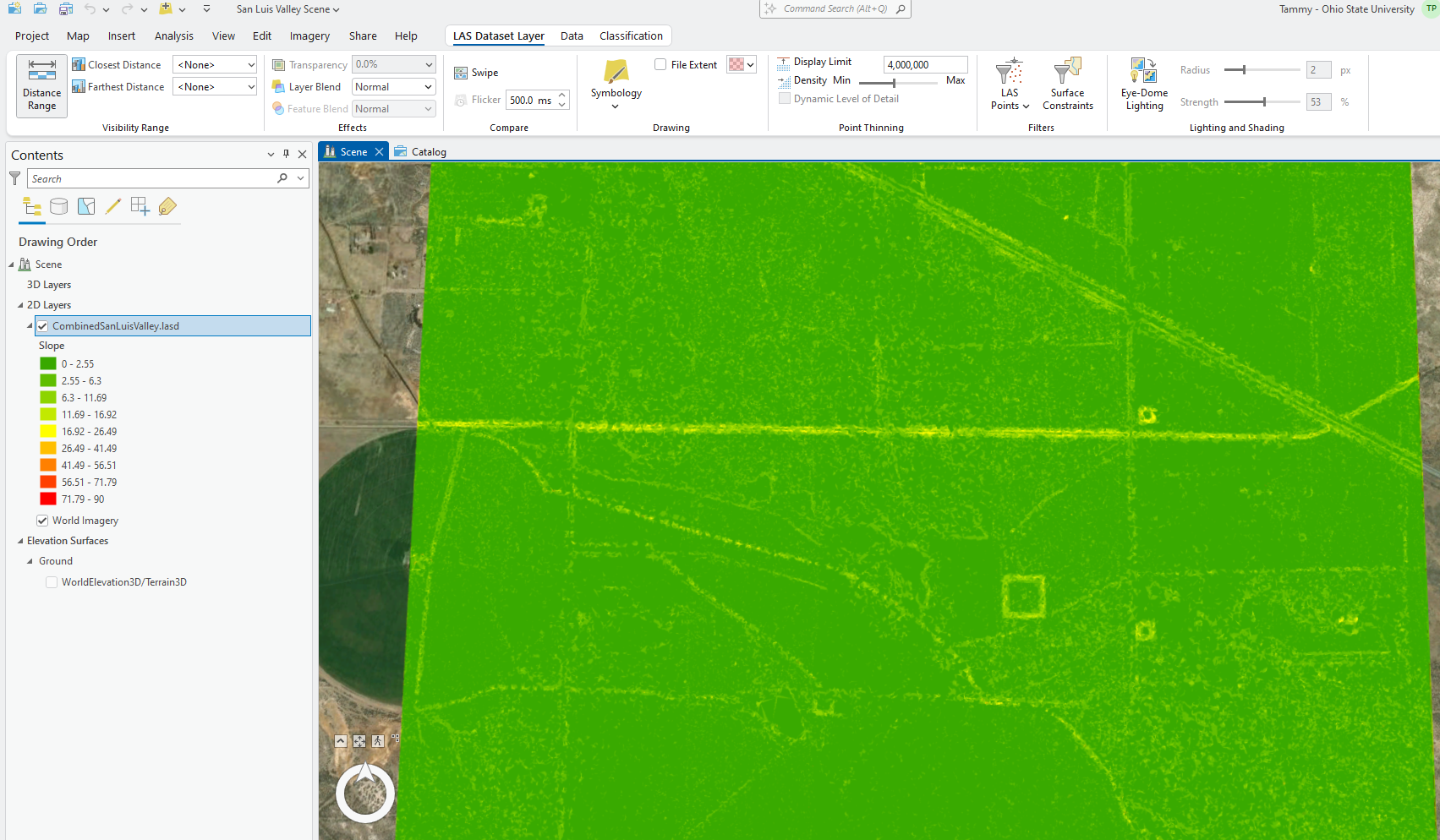
Task: Click the List By Editing pencil icon
Action: pos(113,207)
